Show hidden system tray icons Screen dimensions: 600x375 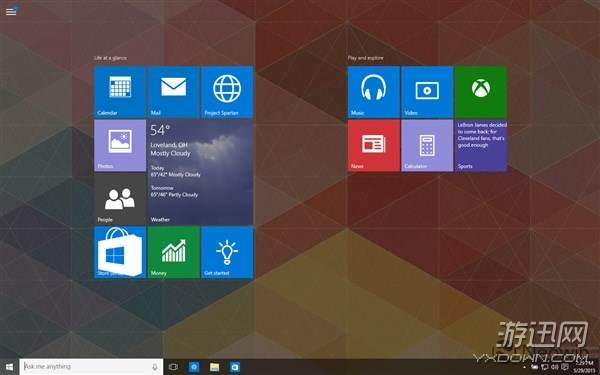(x=525, y=367)
